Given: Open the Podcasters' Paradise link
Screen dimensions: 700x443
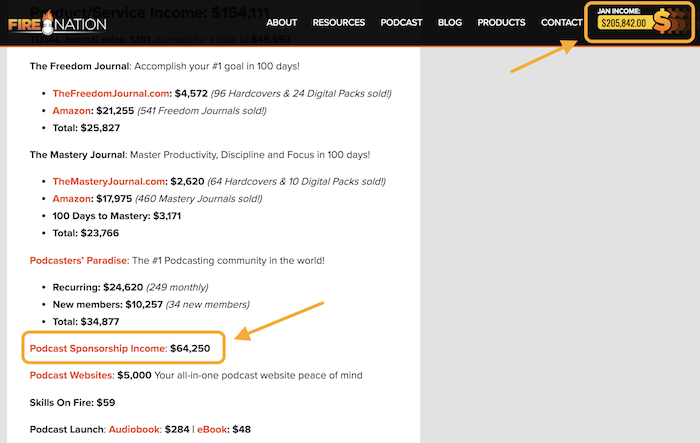Looking at the screenshot, I should 78,260.
